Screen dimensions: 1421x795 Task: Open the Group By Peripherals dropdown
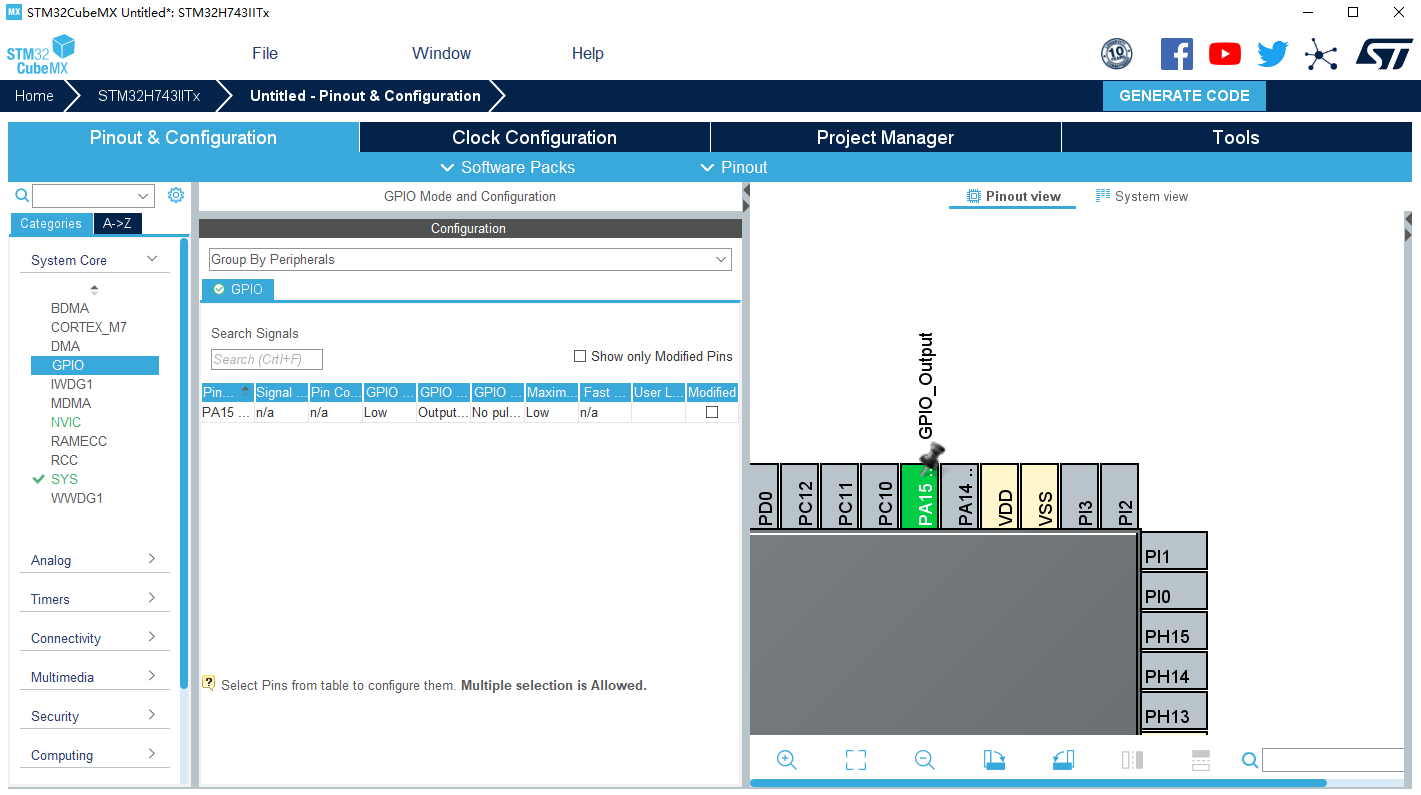(470, 260)
